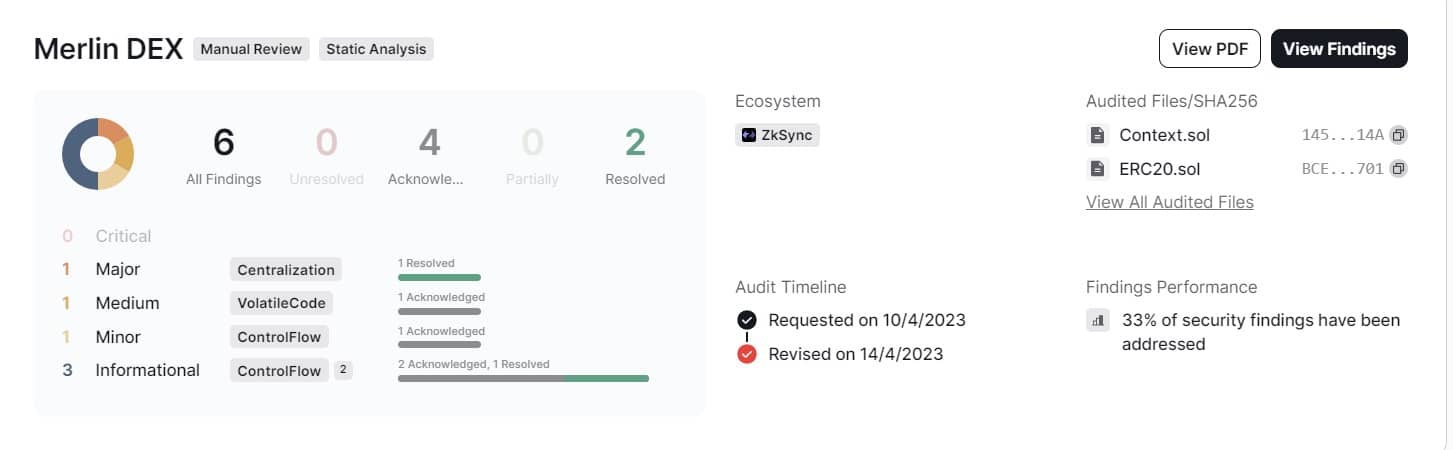
Task: Open View Findings
Action: pos(1339,49)
